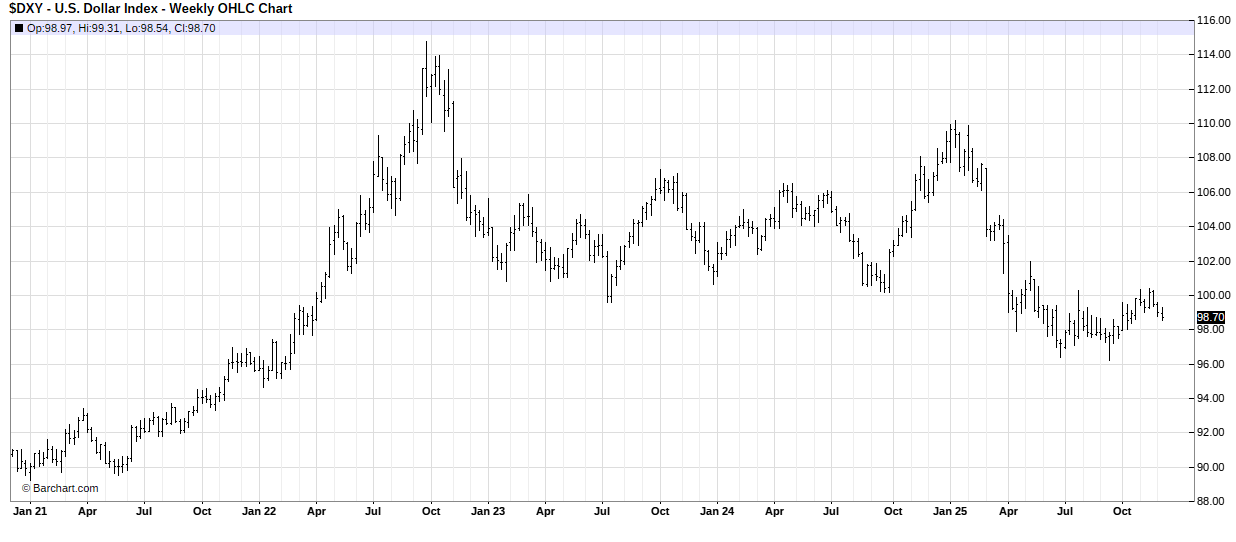Click the first weekly bar at chart start
The image size is (1236, 542).
coord(12,453)
